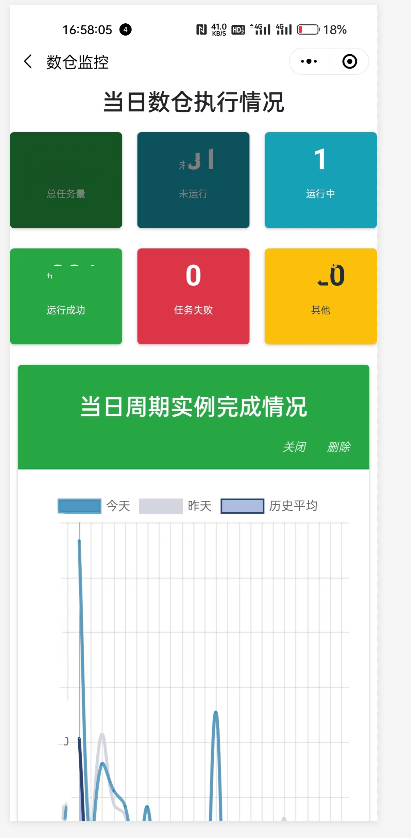Tap the notification count badge near clock
Viewport: 411px width, 838px height.
tap(125, 29)
